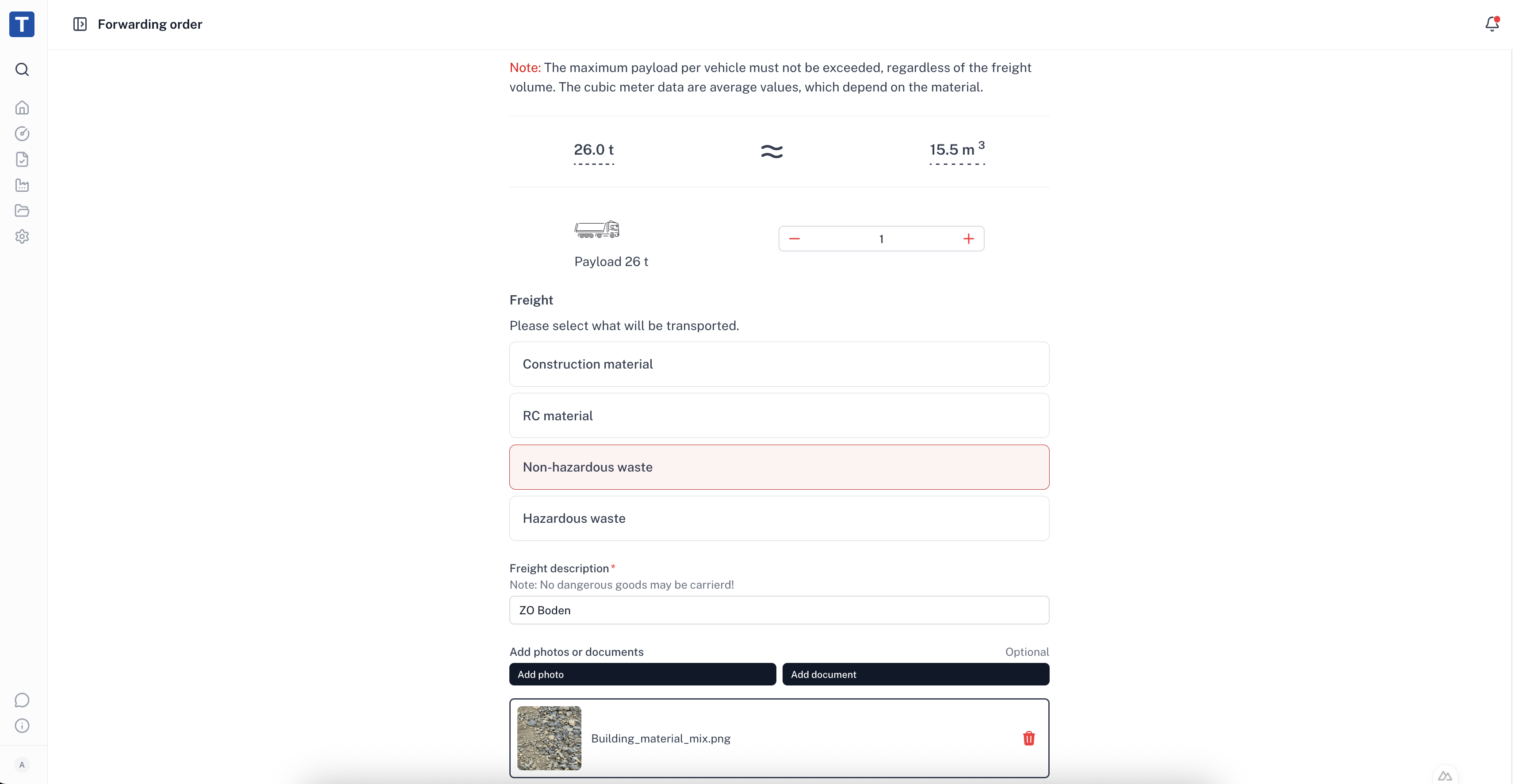Open the document checkmark sidebar icon

click(22, 159)
